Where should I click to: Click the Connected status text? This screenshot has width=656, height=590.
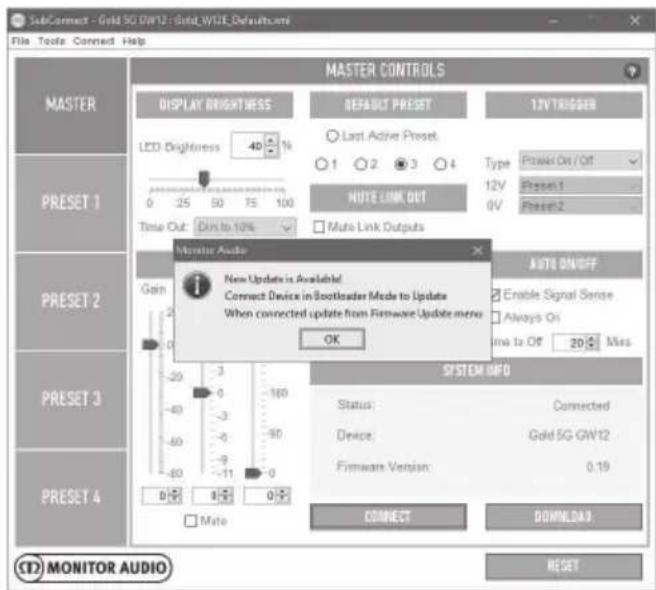pyautogui.click(x=581, y=405)
